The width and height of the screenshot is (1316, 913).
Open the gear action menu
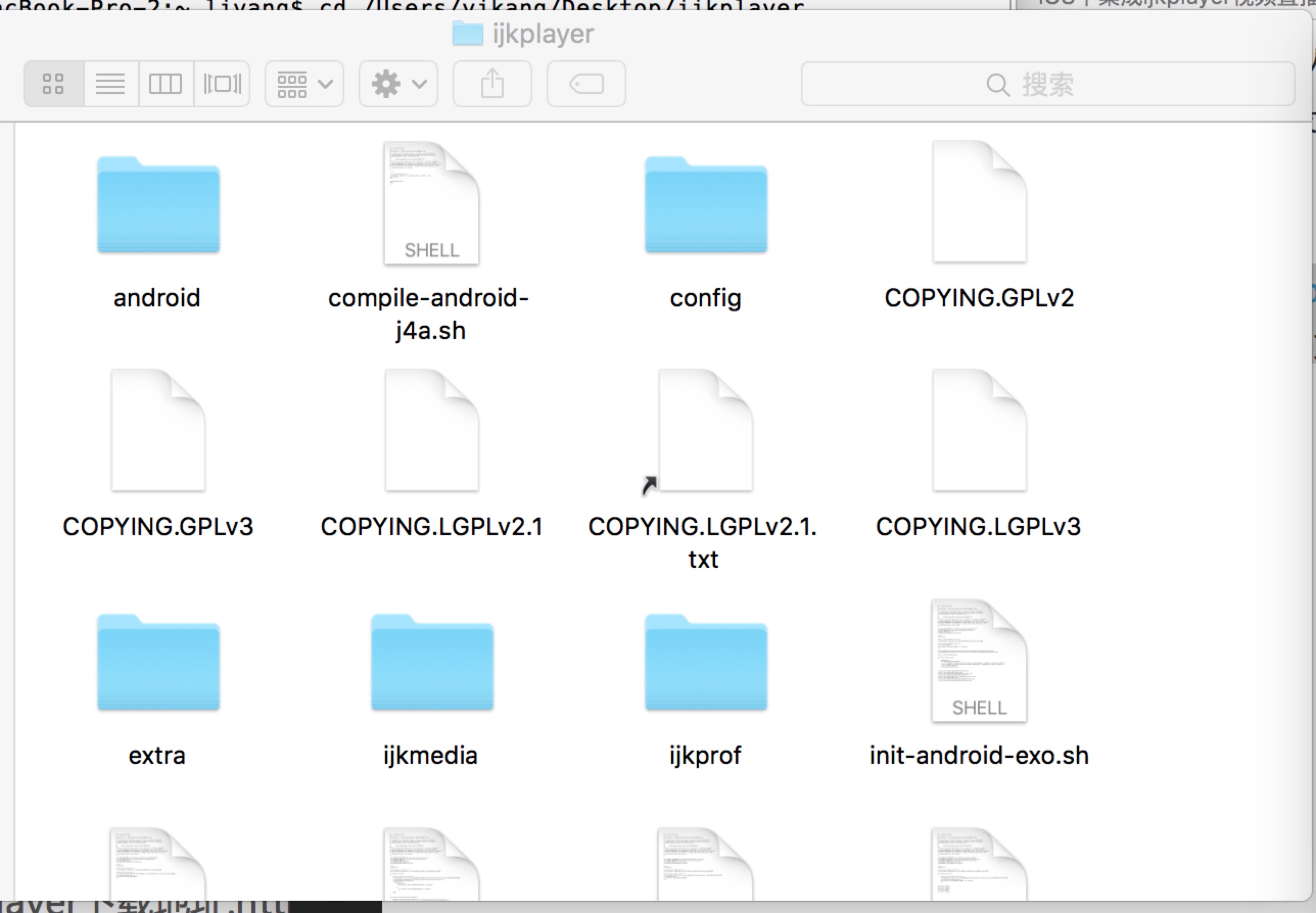coord(398,84)
